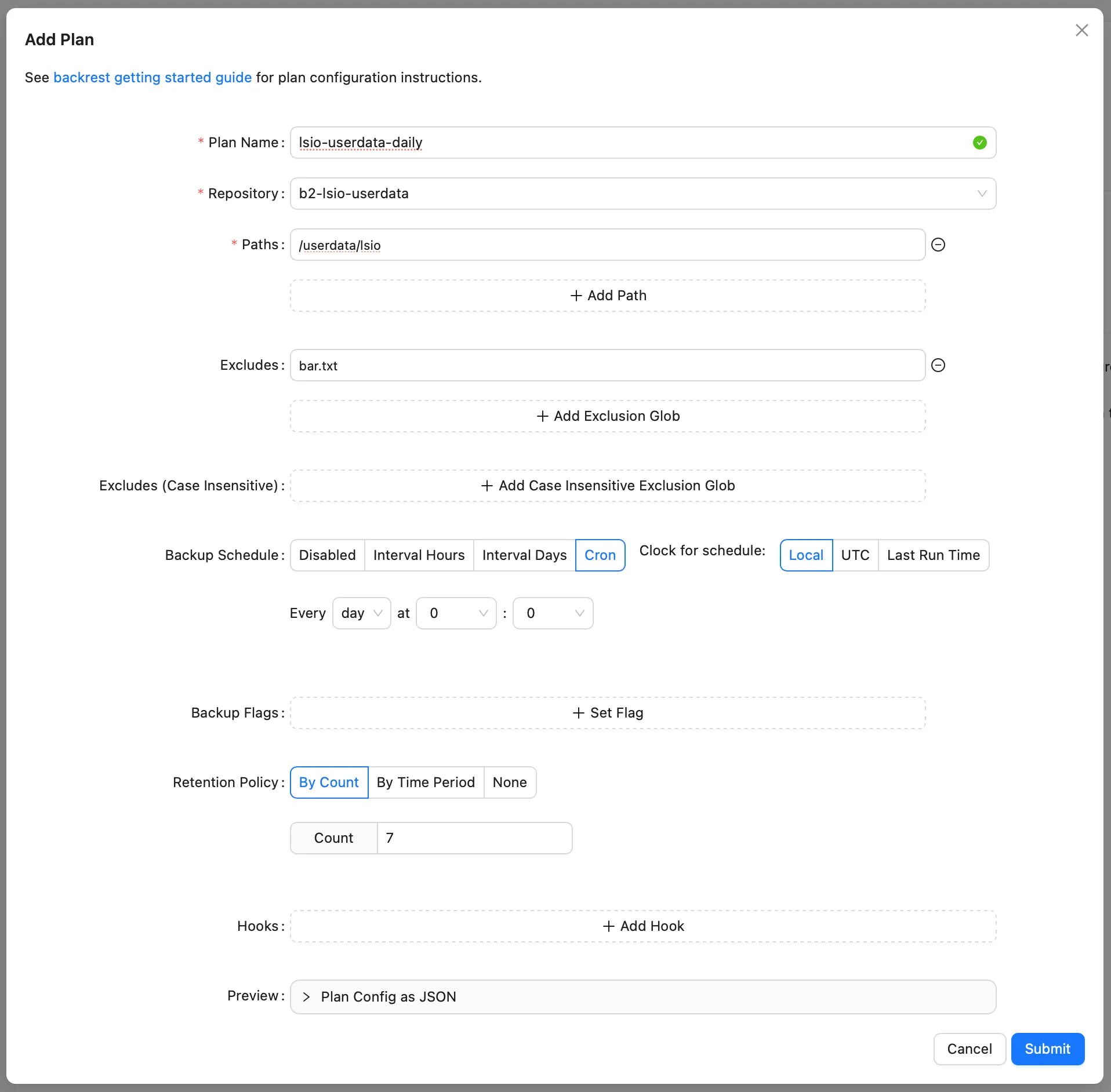Open the minute dropdown after the colon
Image resolution: width=1111 pixels, height=1092 pixels.
coord(553,613)
